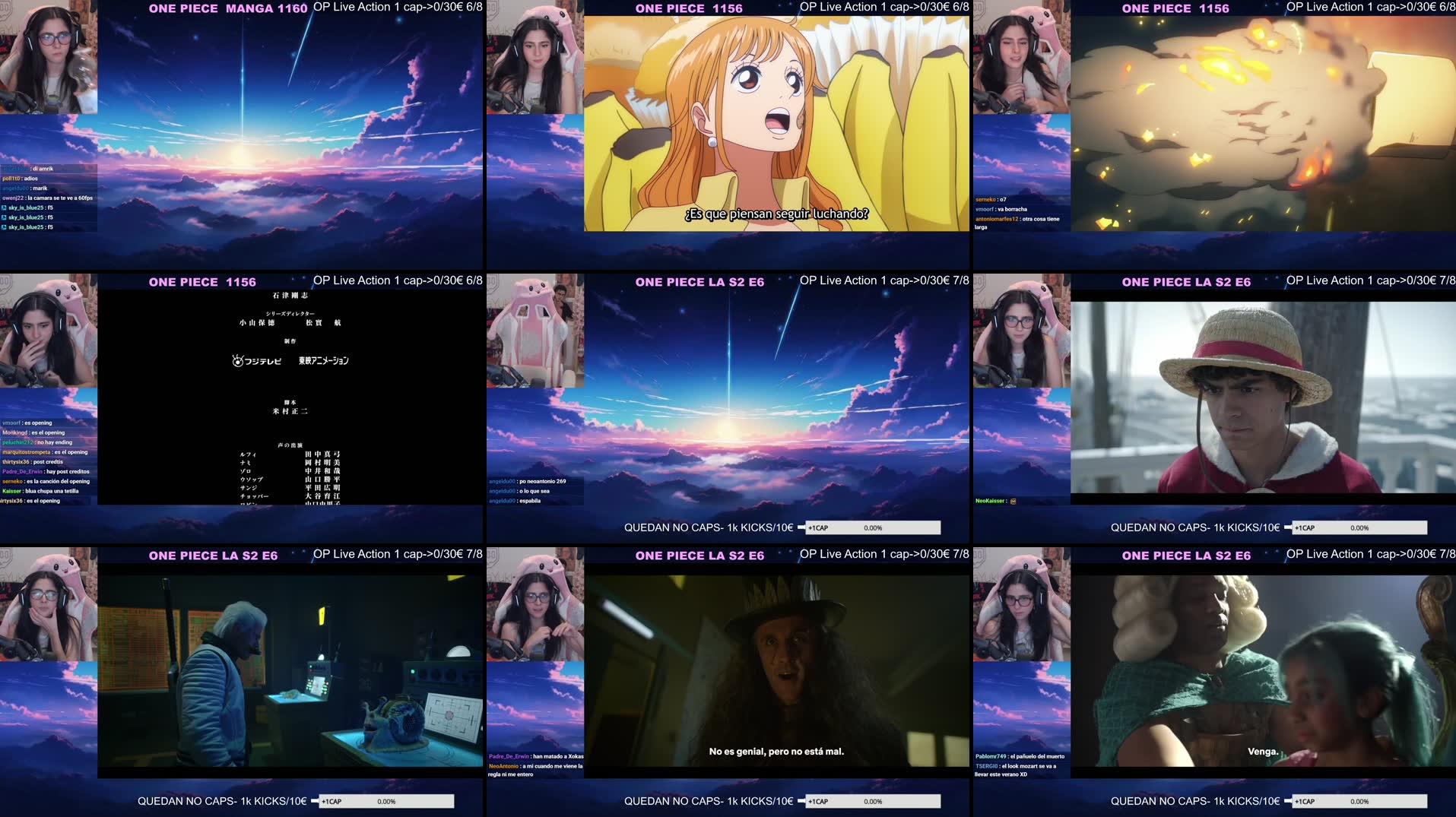Select the snail transponder video frame
Screen dimensions: 1456x817
click(x=290, y=671)
